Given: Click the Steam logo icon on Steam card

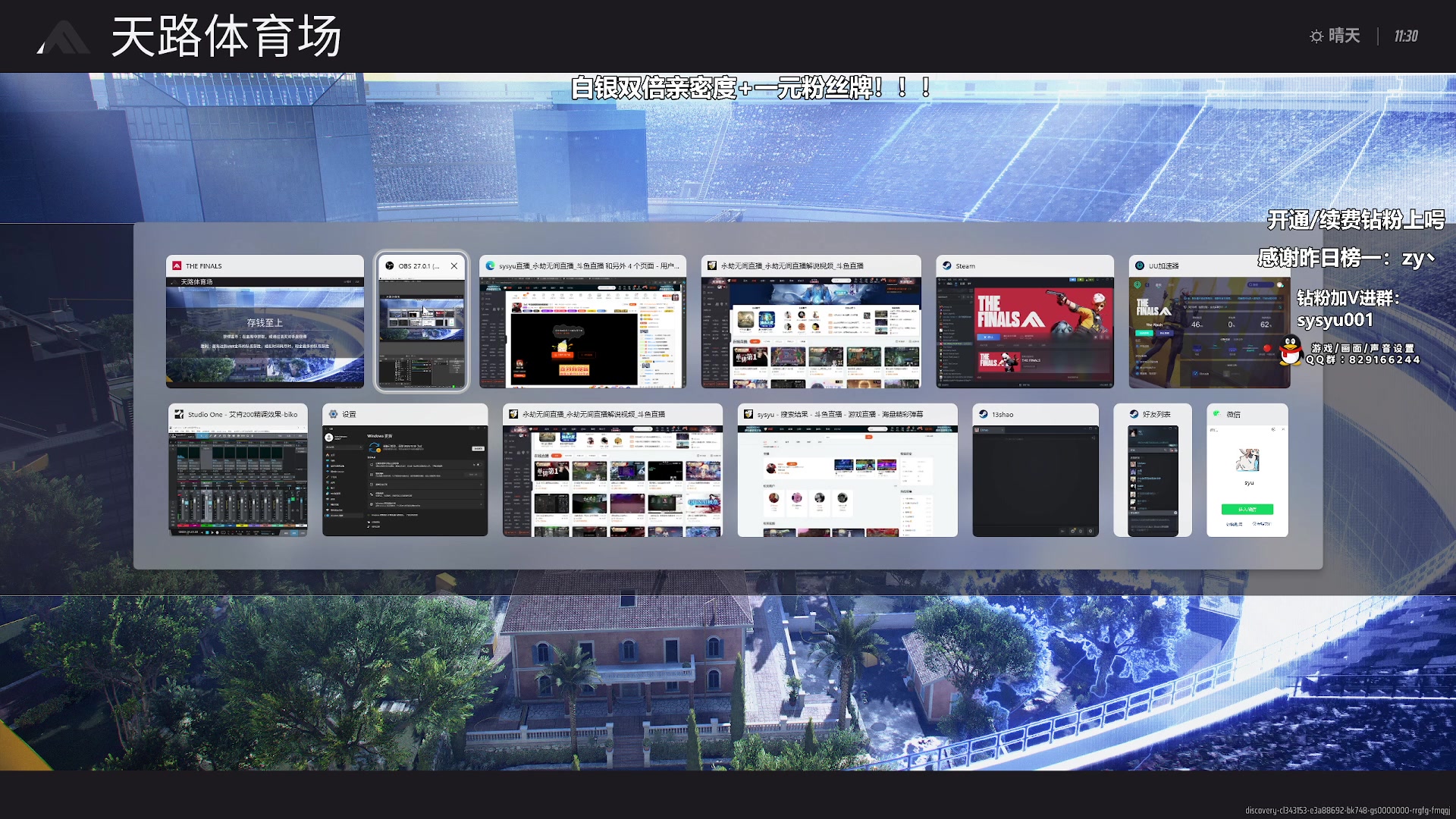Looking at the screenshot, I should click(x=947, y=266).
